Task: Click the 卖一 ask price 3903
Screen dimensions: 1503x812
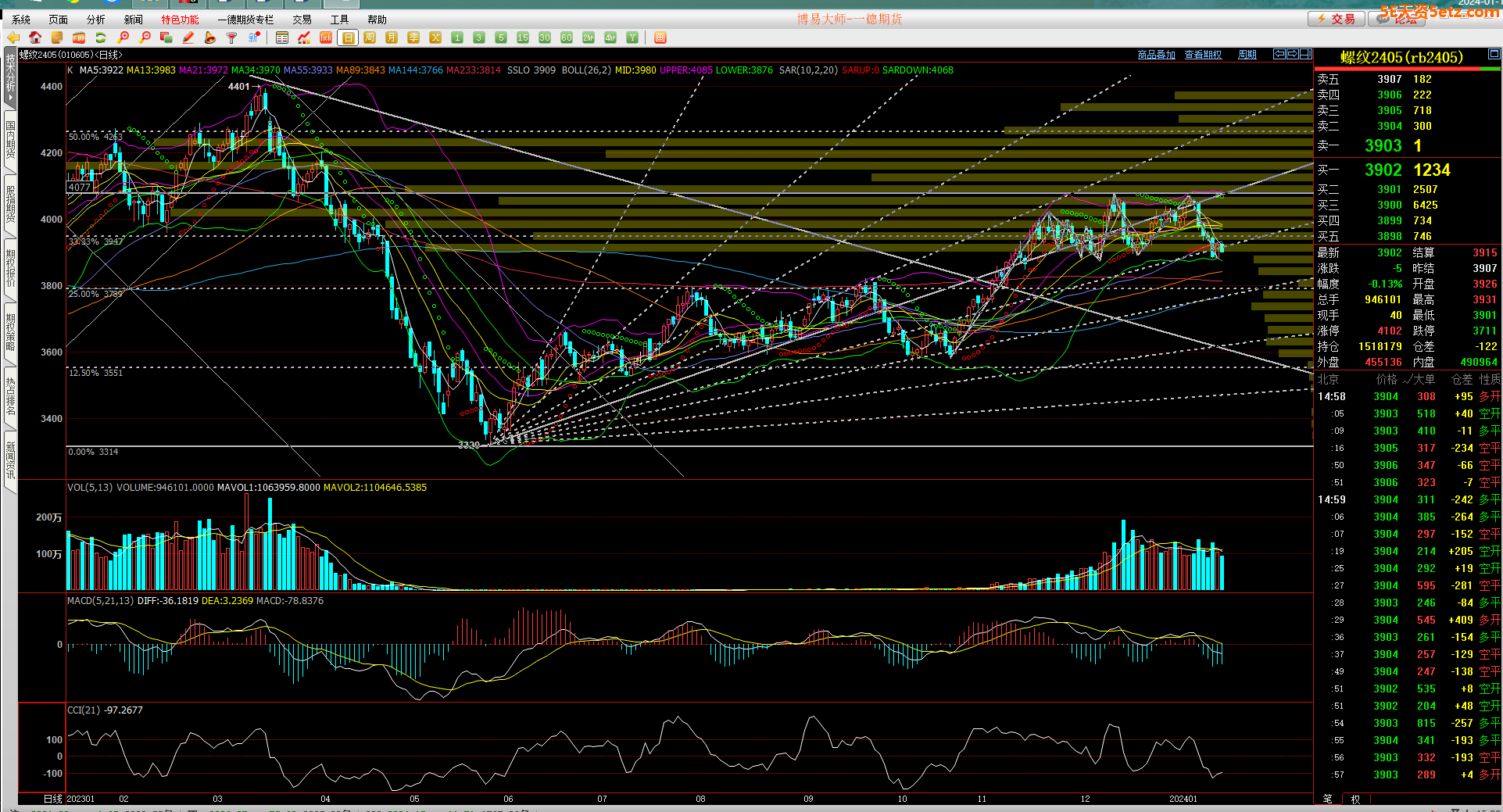Action: 1383,145
